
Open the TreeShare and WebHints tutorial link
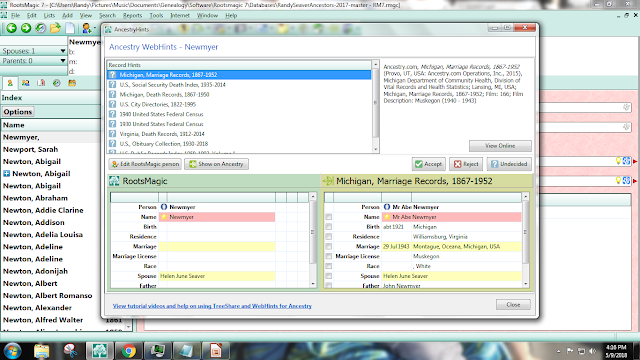tap(212, 306)
